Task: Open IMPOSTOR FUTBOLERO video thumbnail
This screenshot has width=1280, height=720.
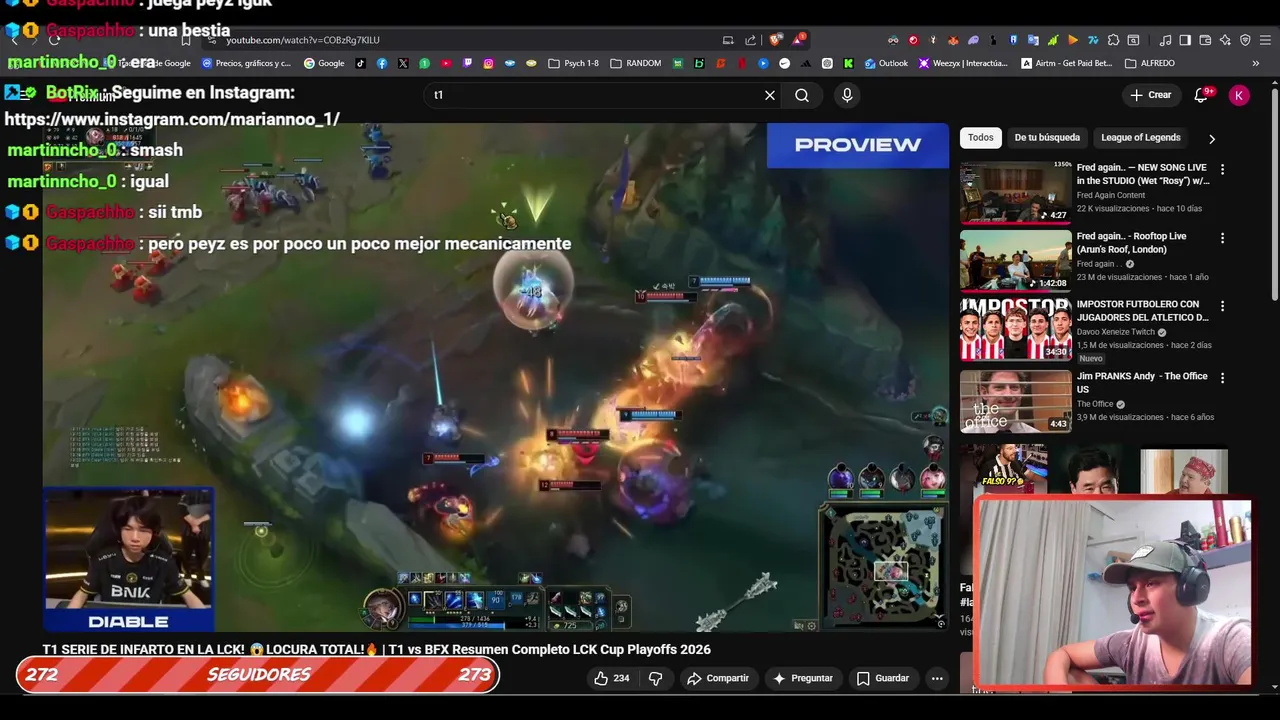Action: 1015,329
